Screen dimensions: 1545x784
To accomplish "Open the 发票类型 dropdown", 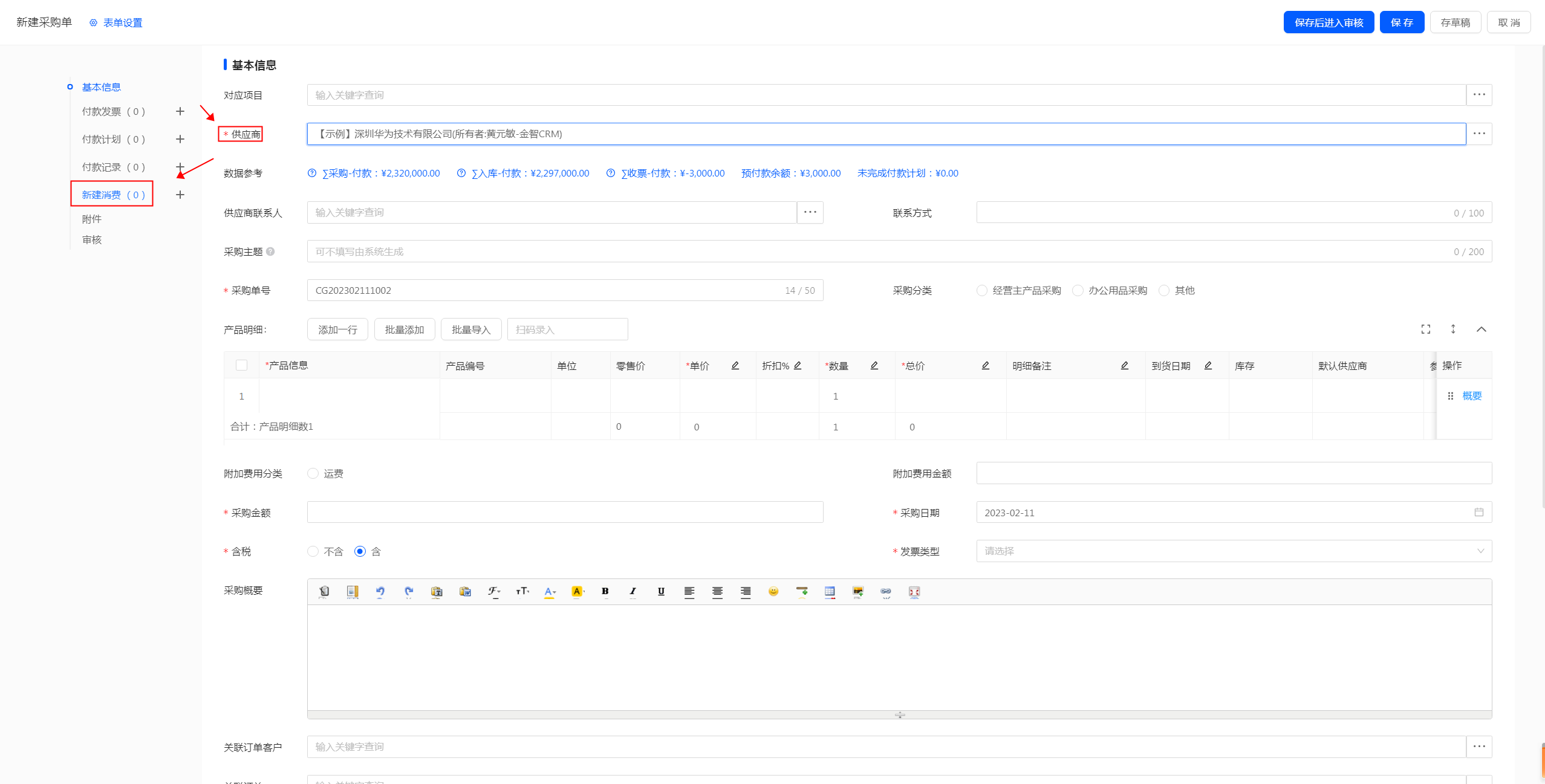I will pyautogui.click(x=1234, y=551).
